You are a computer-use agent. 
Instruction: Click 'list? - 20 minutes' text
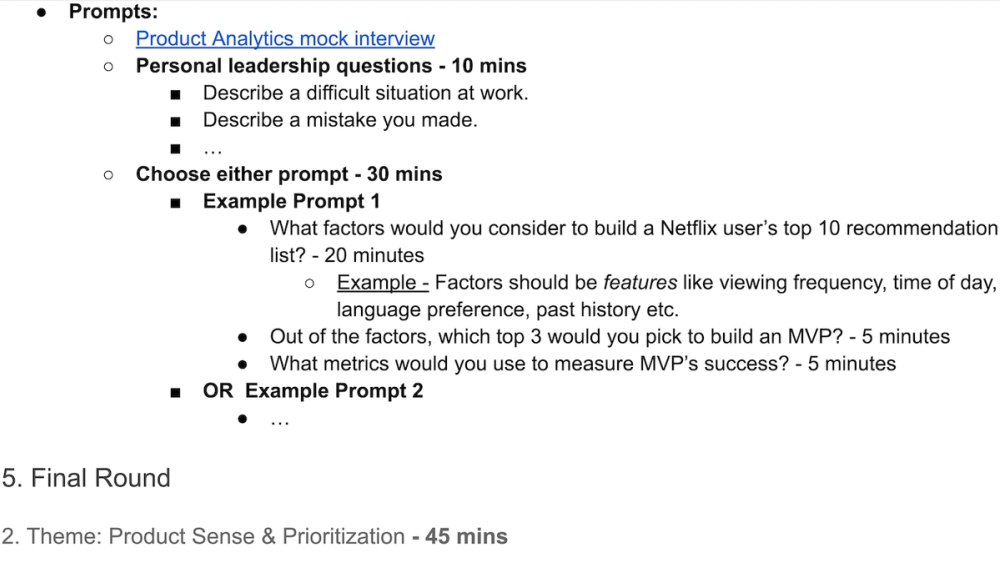point(347,256)
